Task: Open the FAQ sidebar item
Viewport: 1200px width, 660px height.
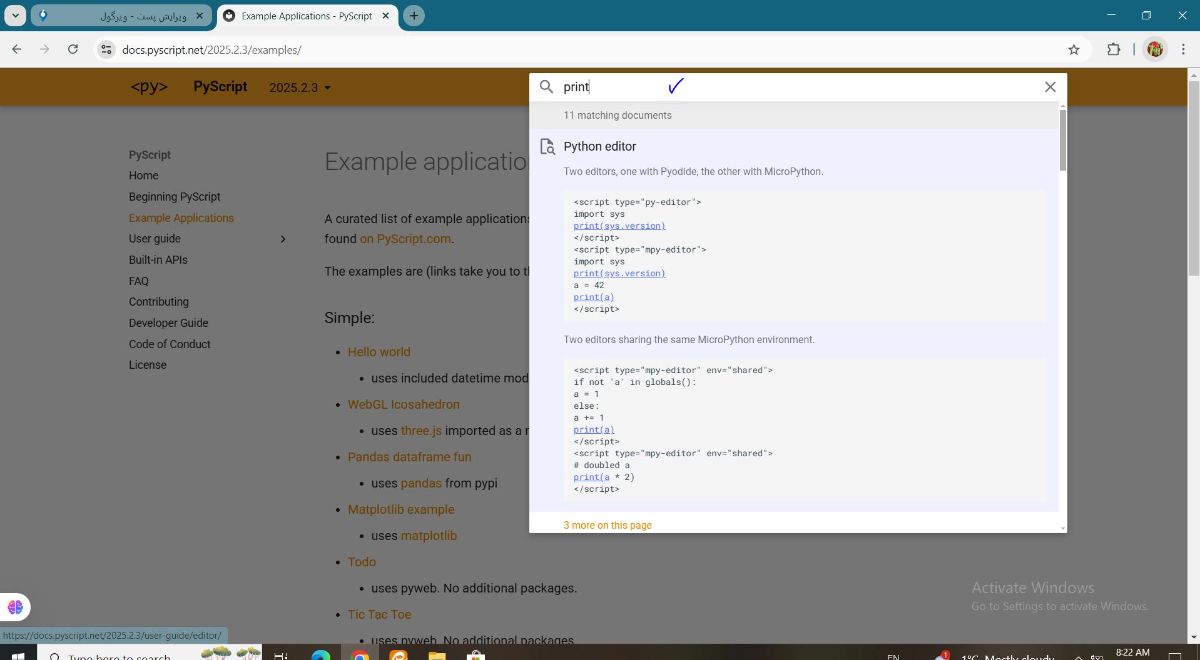Action: (139, 281)
